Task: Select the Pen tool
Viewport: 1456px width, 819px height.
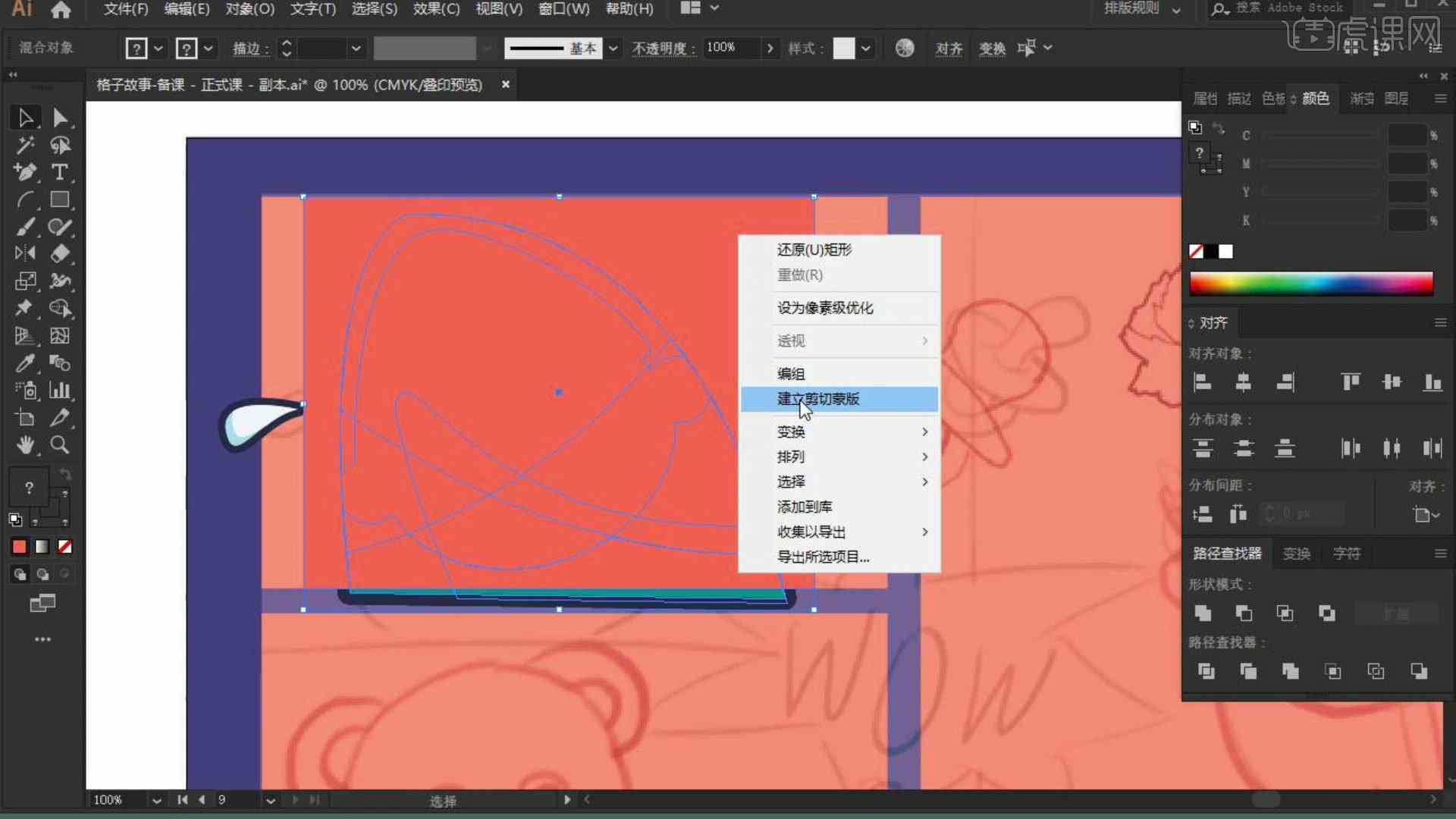Action: coord(24,172)
